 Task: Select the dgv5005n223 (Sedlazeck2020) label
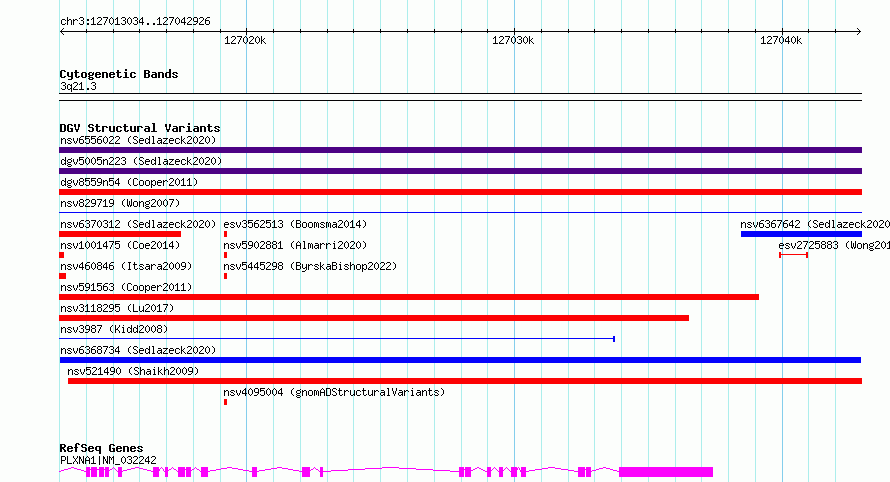(x=141, y=161)
